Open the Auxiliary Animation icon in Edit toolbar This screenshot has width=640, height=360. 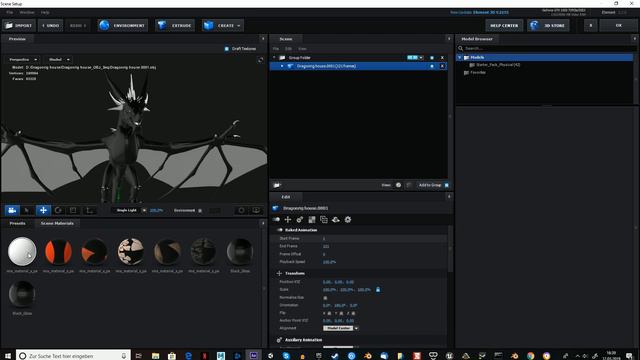300,220
